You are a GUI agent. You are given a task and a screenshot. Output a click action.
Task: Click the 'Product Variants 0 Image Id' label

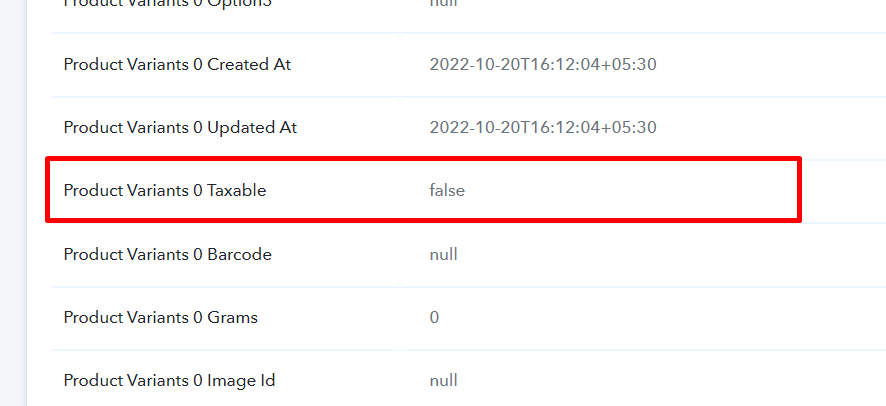tap(169, 381)
